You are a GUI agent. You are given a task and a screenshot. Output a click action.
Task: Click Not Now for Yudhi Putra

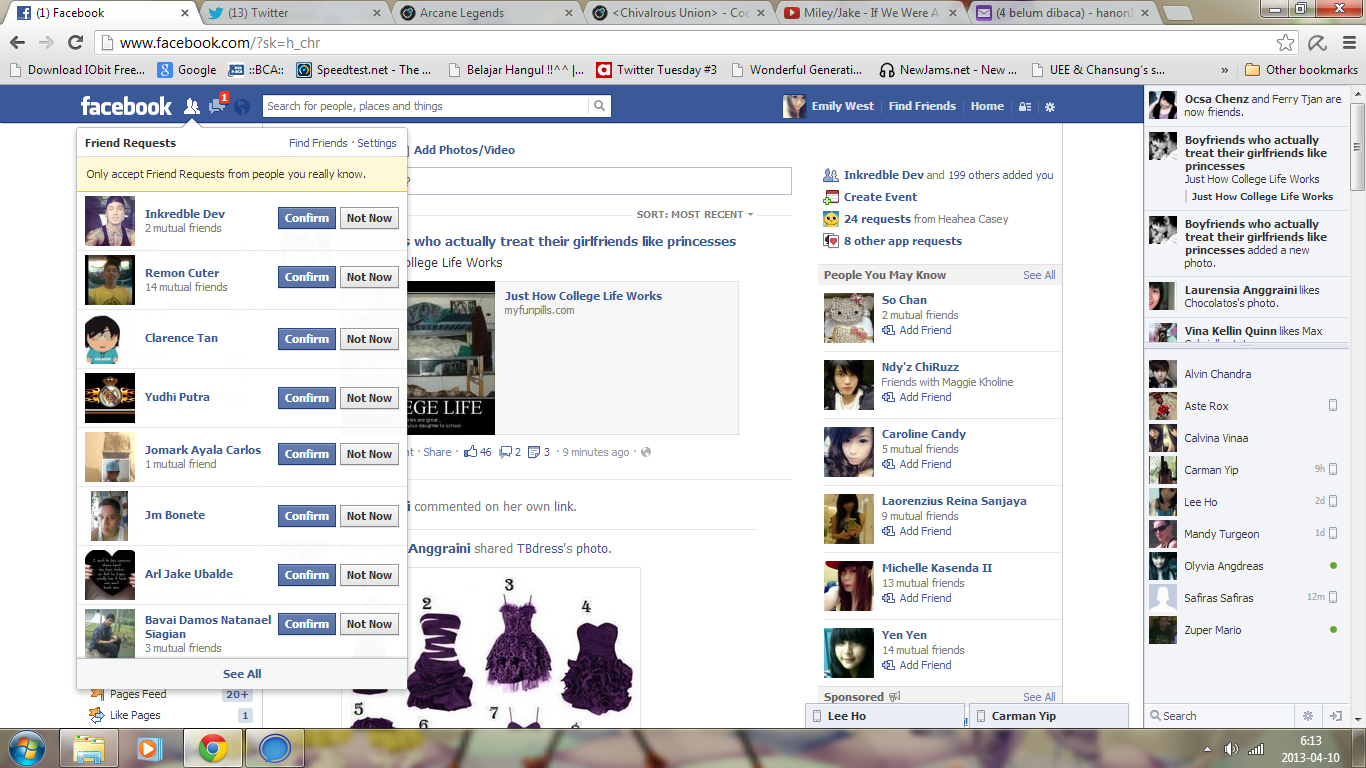[369, 398]
